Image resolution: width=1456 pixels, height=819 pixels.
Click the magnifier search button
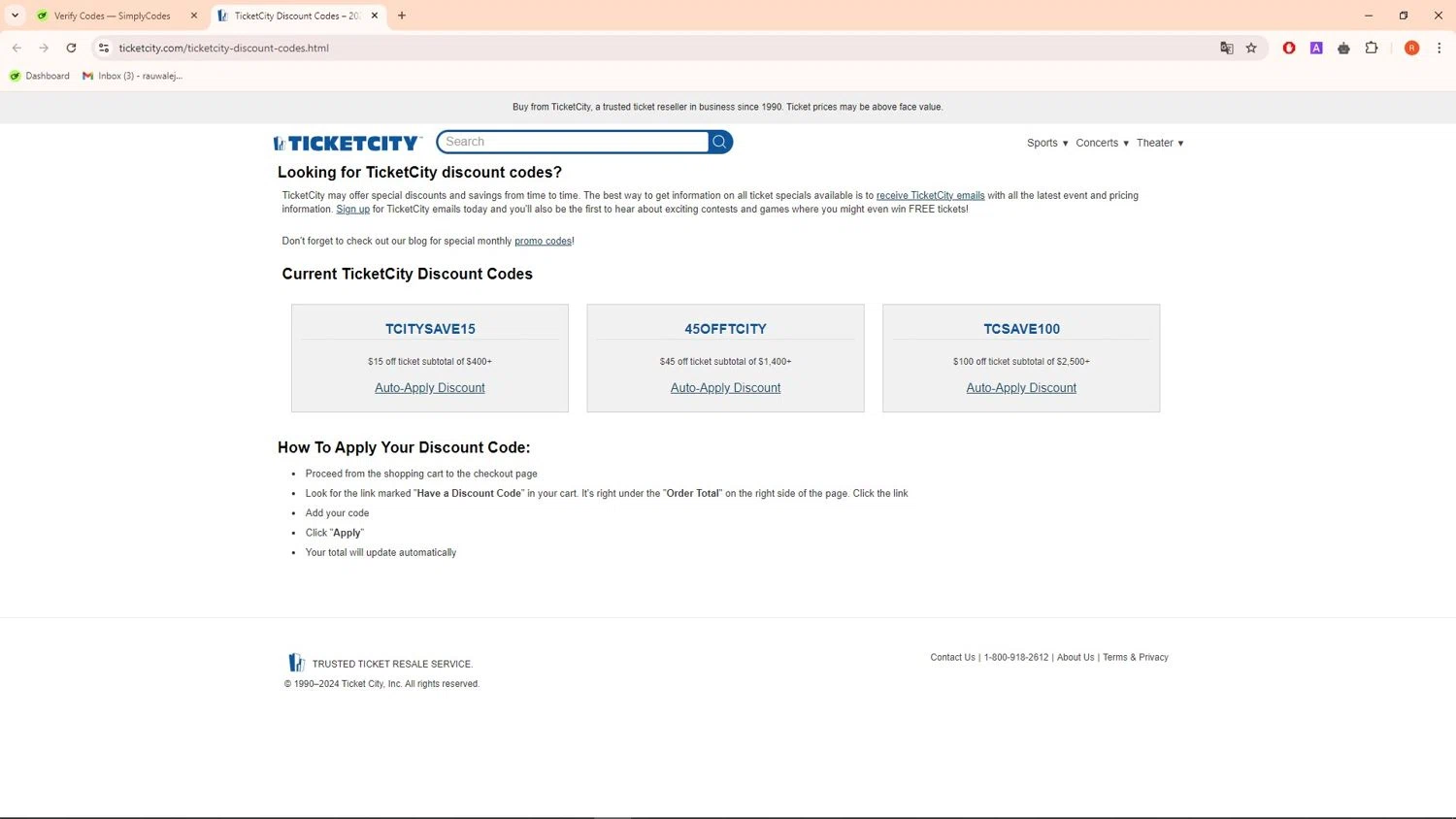pos(719,142)
